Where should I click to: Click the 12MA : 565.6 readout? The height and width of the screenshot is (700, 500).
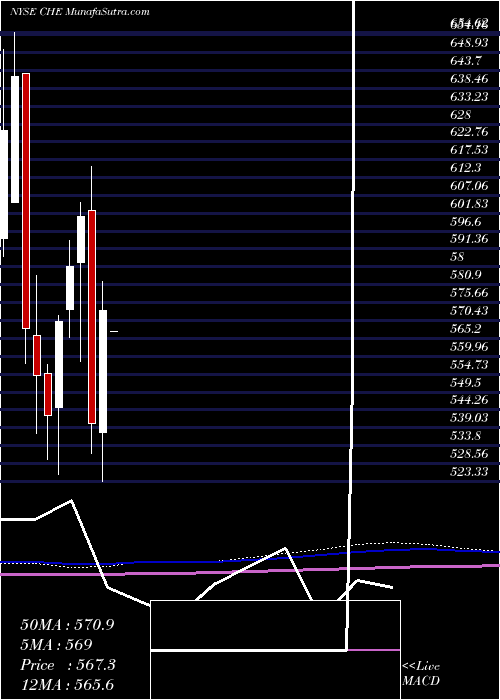(67, 685)
